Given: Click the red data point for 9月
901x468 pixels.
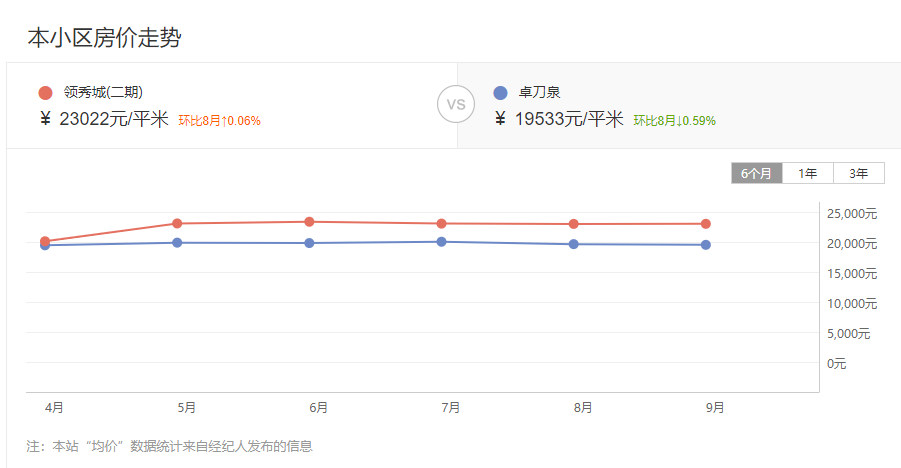Looking at the screenshot, I should 706,224.
